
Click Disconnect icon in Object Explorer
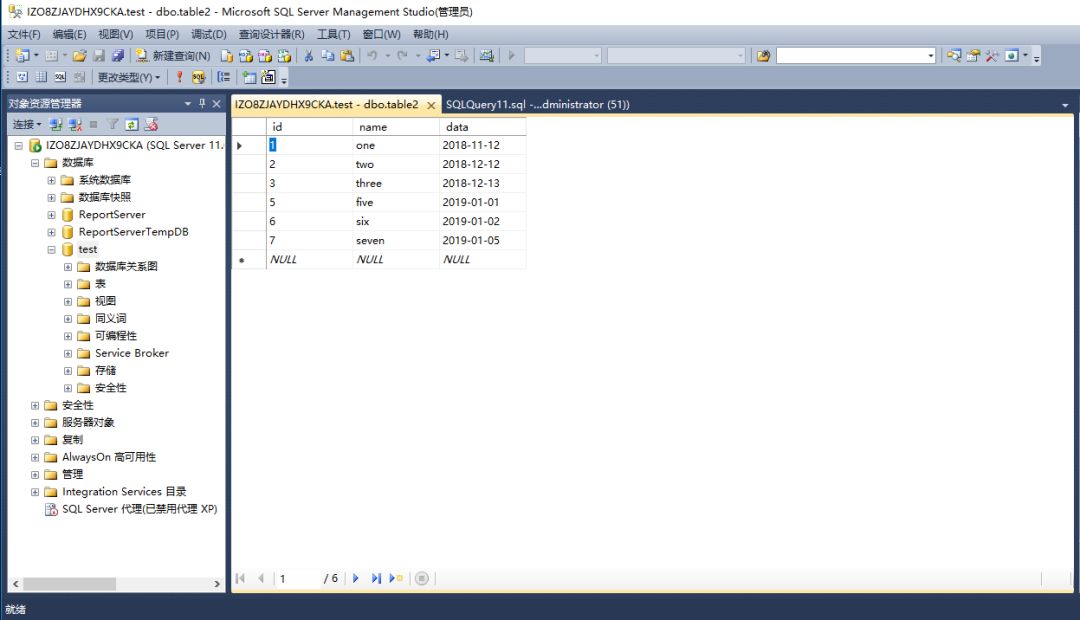pos(75,125)
